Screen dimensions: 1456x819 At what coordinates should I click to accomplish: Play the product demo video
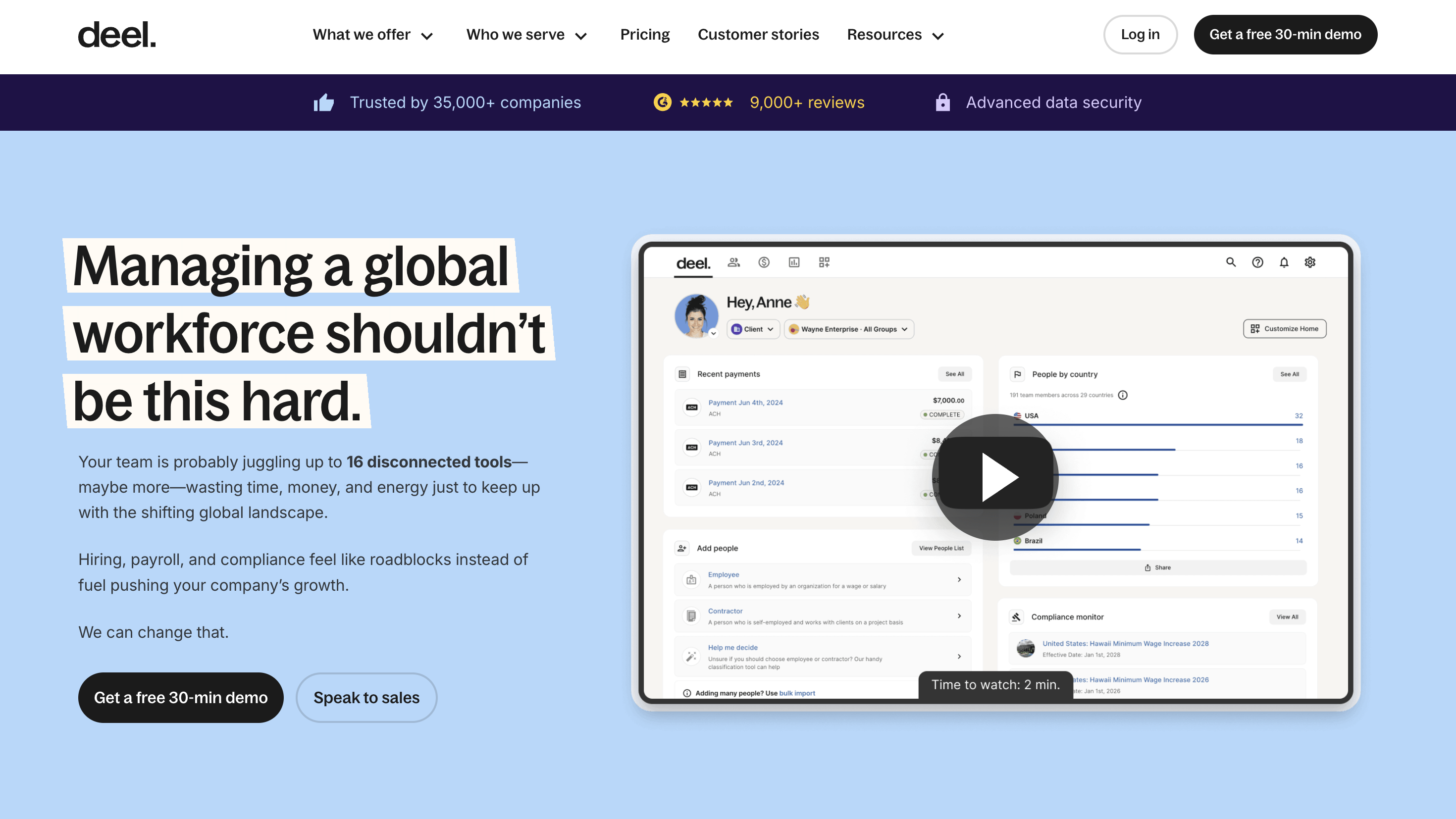[995, 477]
